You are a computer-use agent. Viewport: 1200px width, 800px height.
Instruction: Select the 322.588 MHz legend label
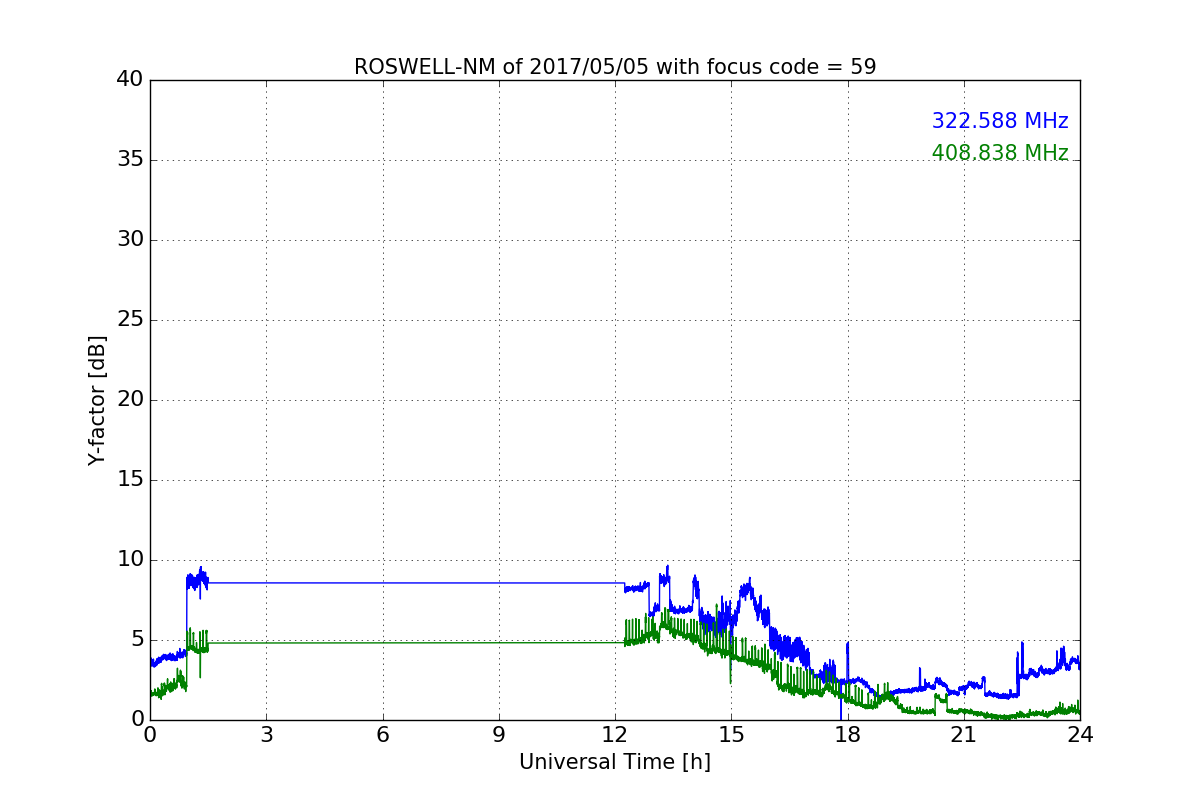(1000, 121)
